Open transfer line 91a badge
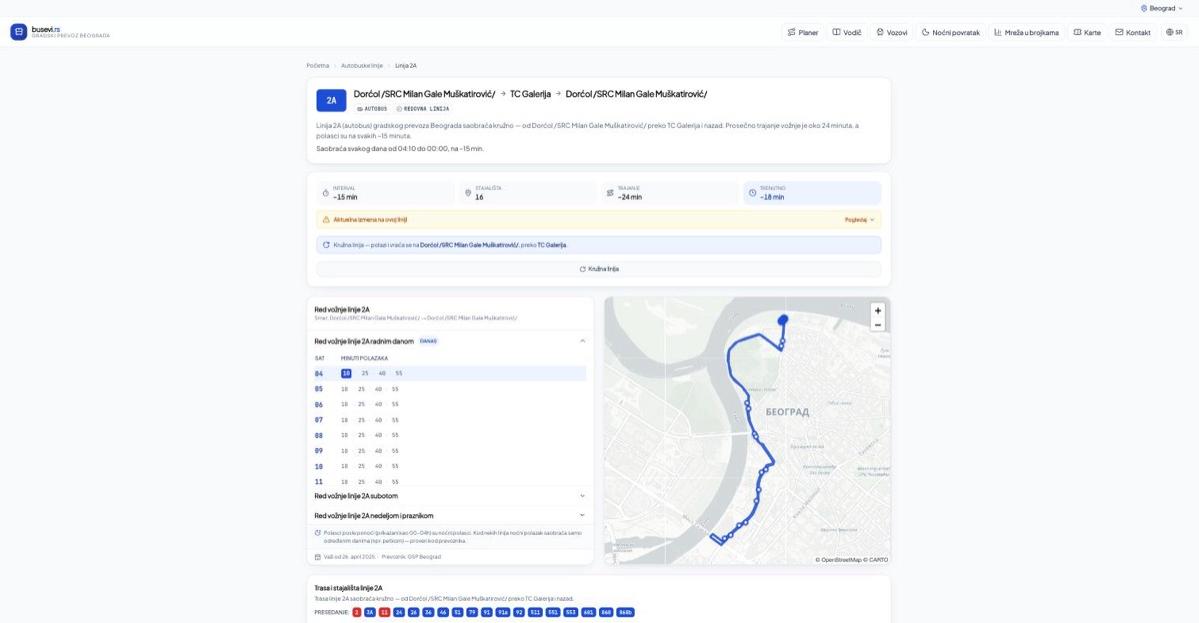This screenshot has height=623, width=1199. [502, 612]
